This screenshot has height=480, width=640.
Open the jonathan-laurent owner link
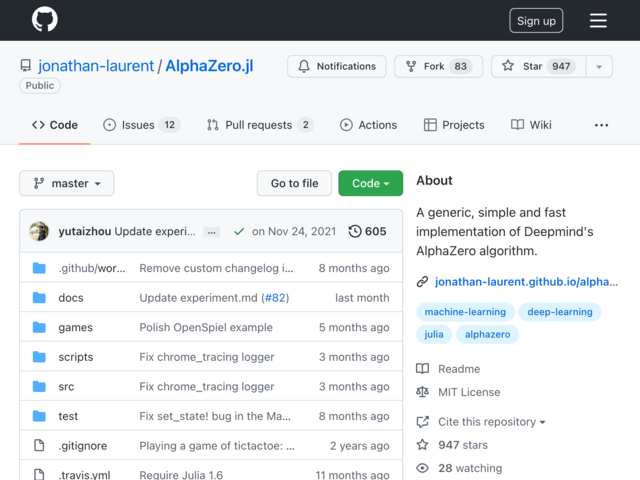(x=96, y=66)
